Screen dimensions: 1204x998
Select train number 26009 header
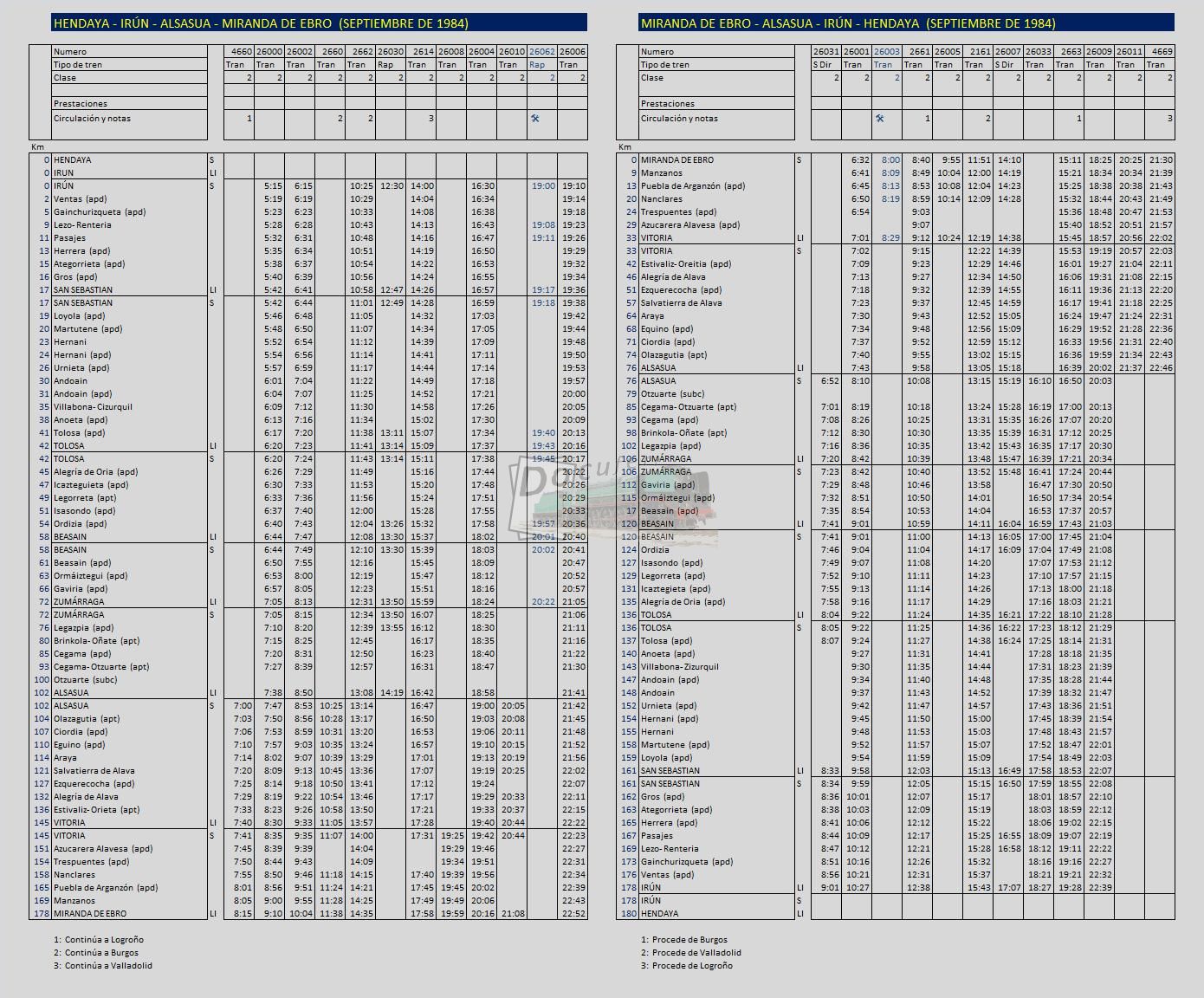(x=1099, y=52)
